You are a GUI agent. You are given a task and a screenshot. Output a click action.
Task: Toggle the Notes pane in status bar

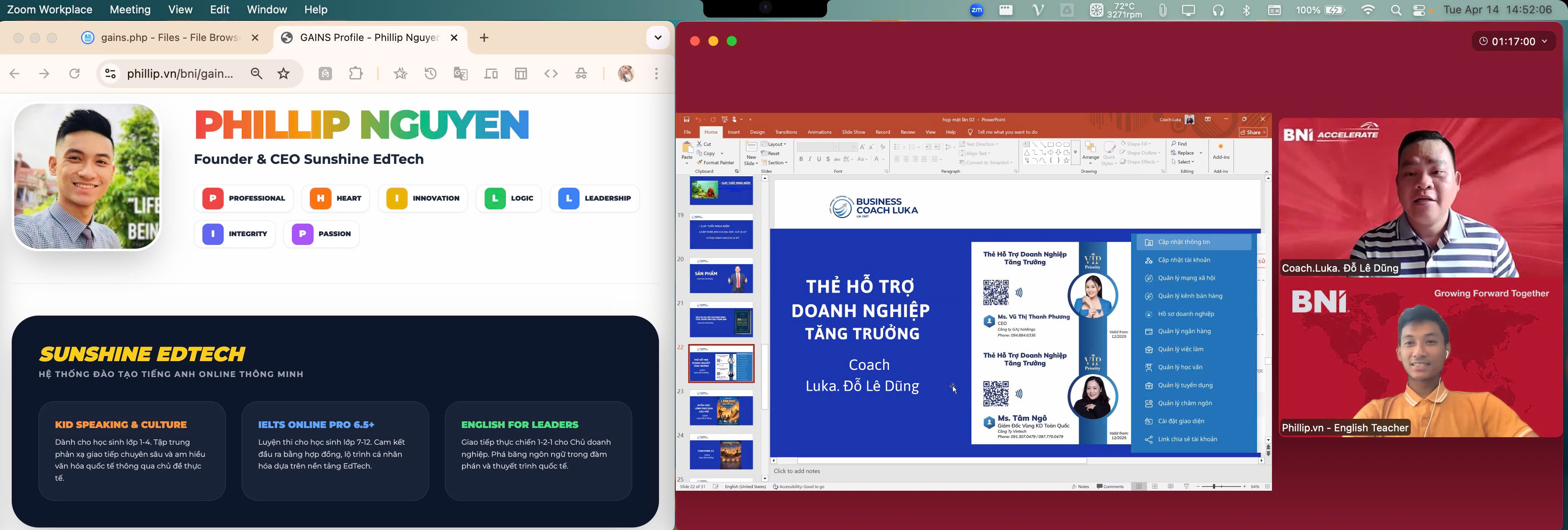pos(1080,487)
